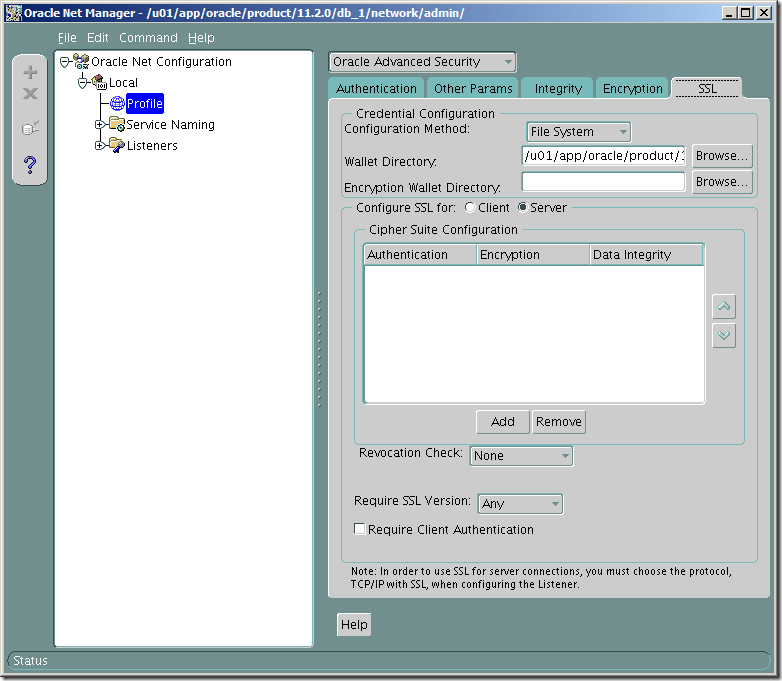This screenshot has width=782, height=681.
Task: Click the Listeners folder icon
Action: point(117,146)
